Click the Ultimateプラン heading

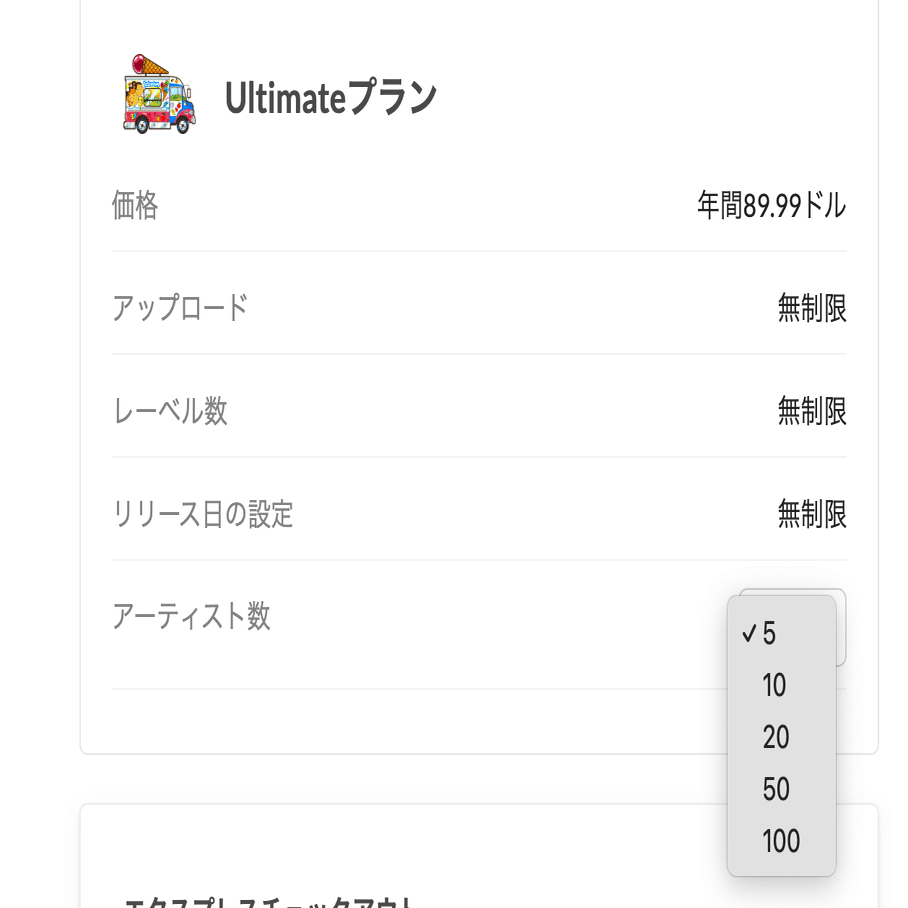(x=330, y=98)
